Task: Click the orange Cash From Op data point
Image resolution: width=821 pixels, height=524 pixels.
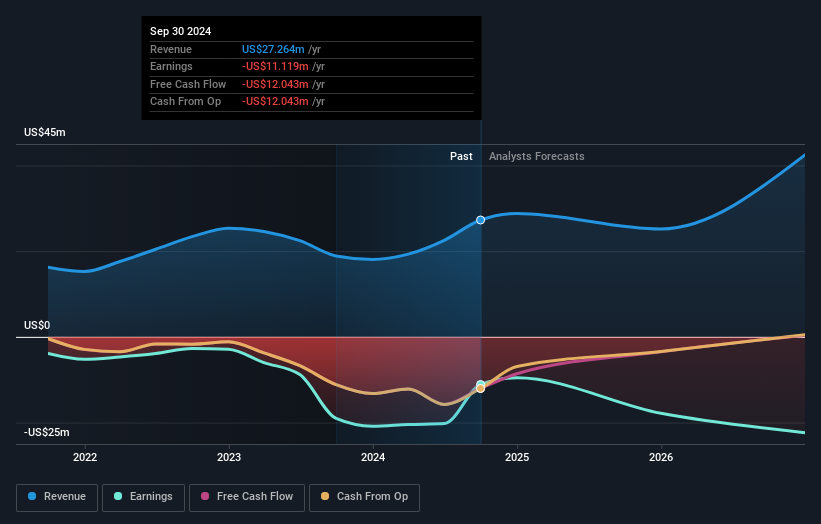Action: click(x=480, y=389)
